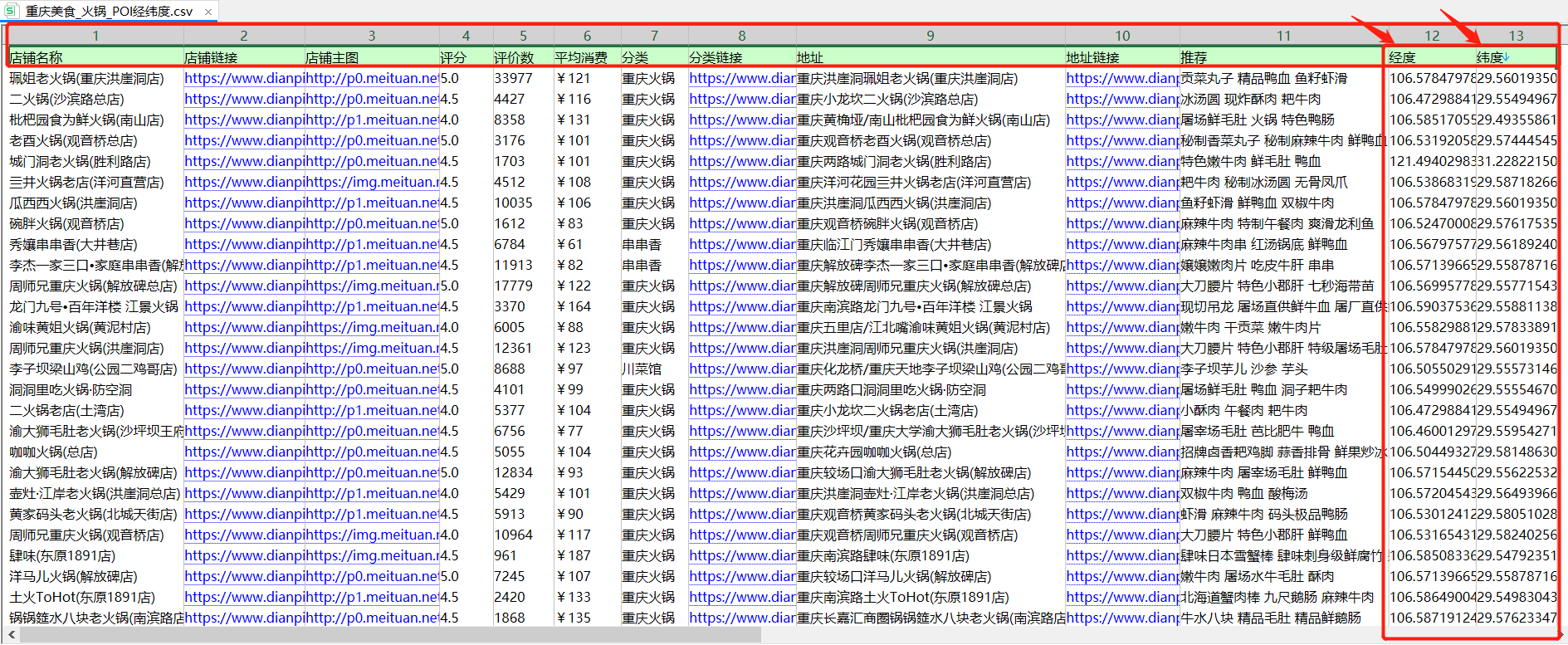The width and height of the screenshot is (1568, 645).
Task: Select the average cost cell ¥61
Action: tap(587, 244)
